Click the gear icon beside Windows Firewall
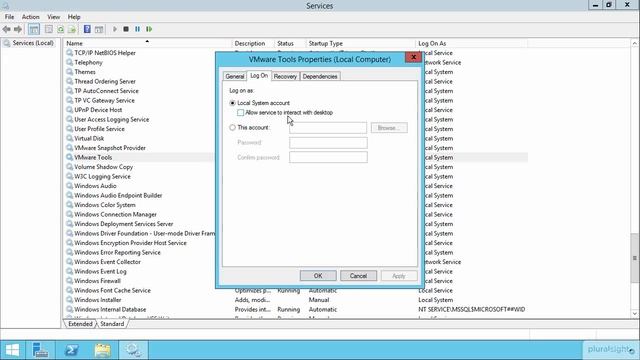640x360 pixels. (69, 281)
